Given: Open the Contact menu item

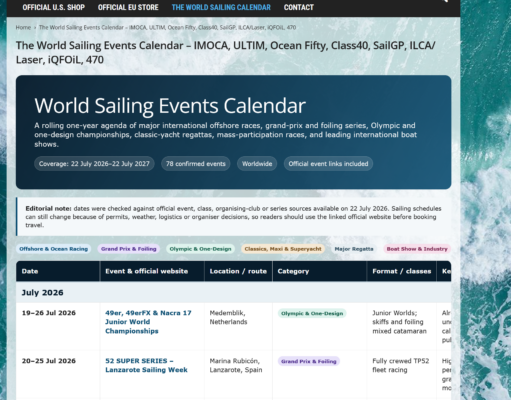Looking at the screenshot, I should (x=299, y=7).
